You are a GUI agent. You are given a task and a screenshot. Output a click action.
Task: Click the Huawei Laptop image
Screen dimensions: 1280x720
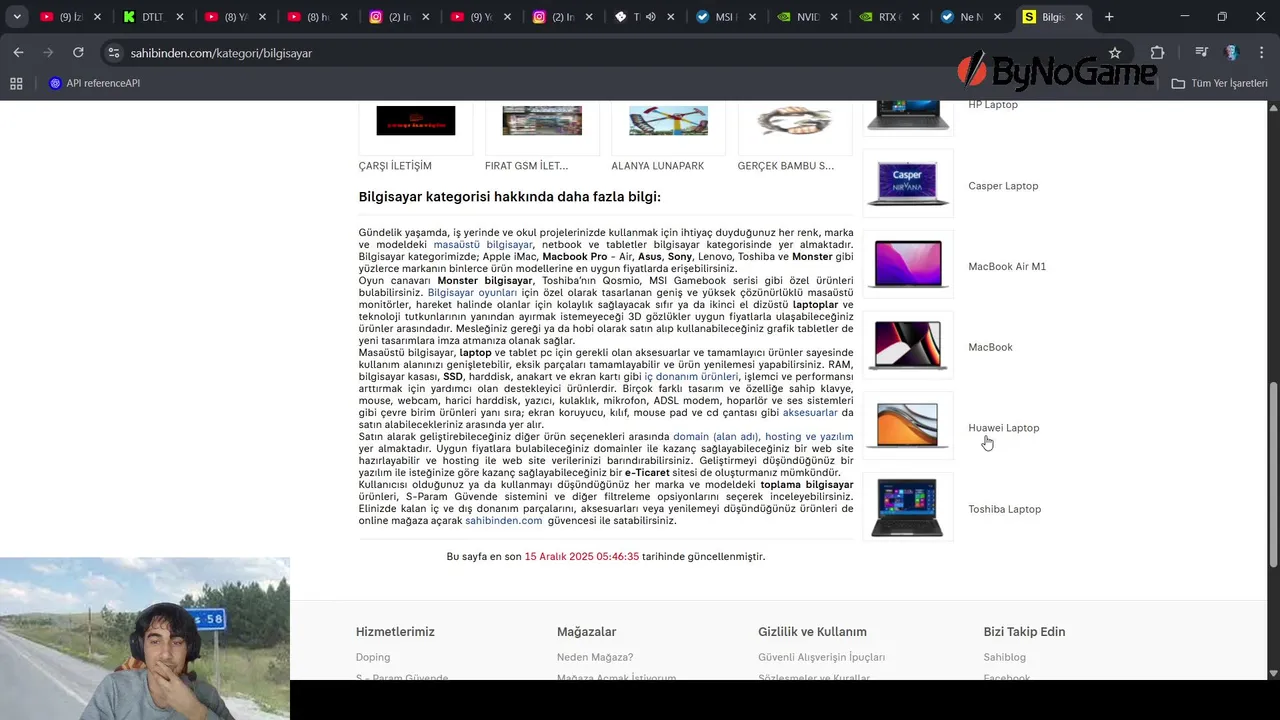click(x=908, y=426)
